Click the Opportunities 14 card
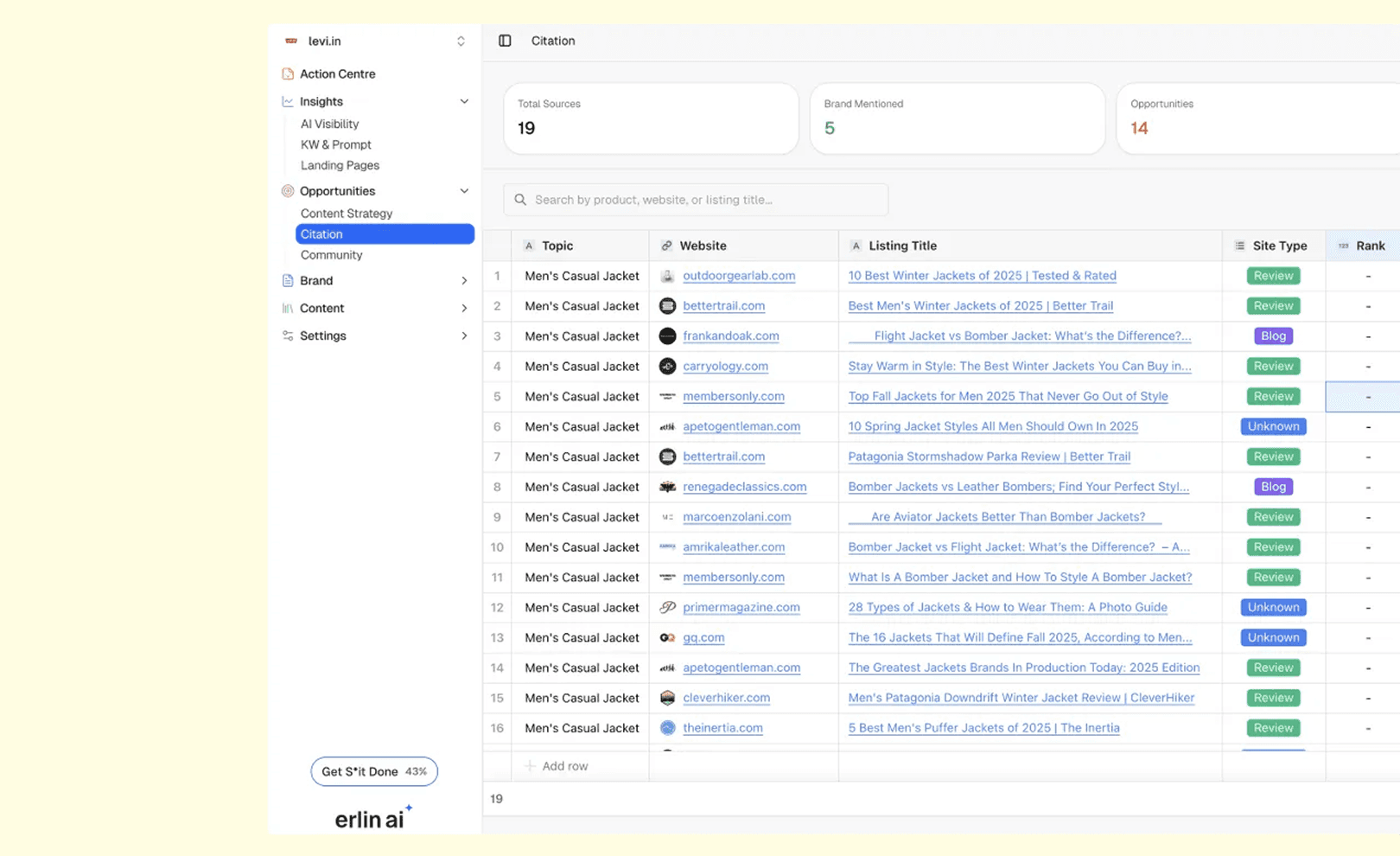1400x856 pixels. click(1258, 118)
